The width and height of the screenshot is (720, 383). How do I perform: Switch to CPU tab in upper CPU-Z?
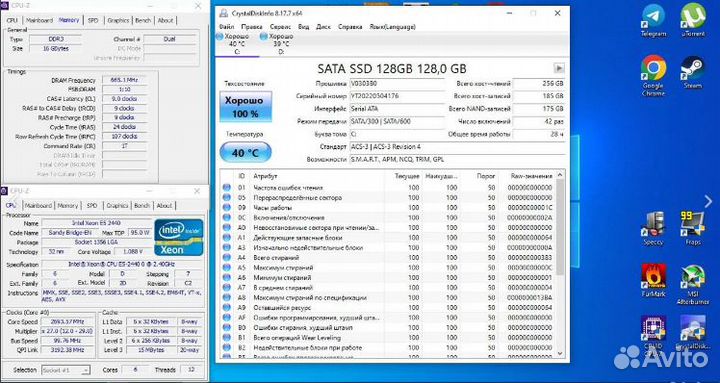pyautogui.click(x=12, y=20)
